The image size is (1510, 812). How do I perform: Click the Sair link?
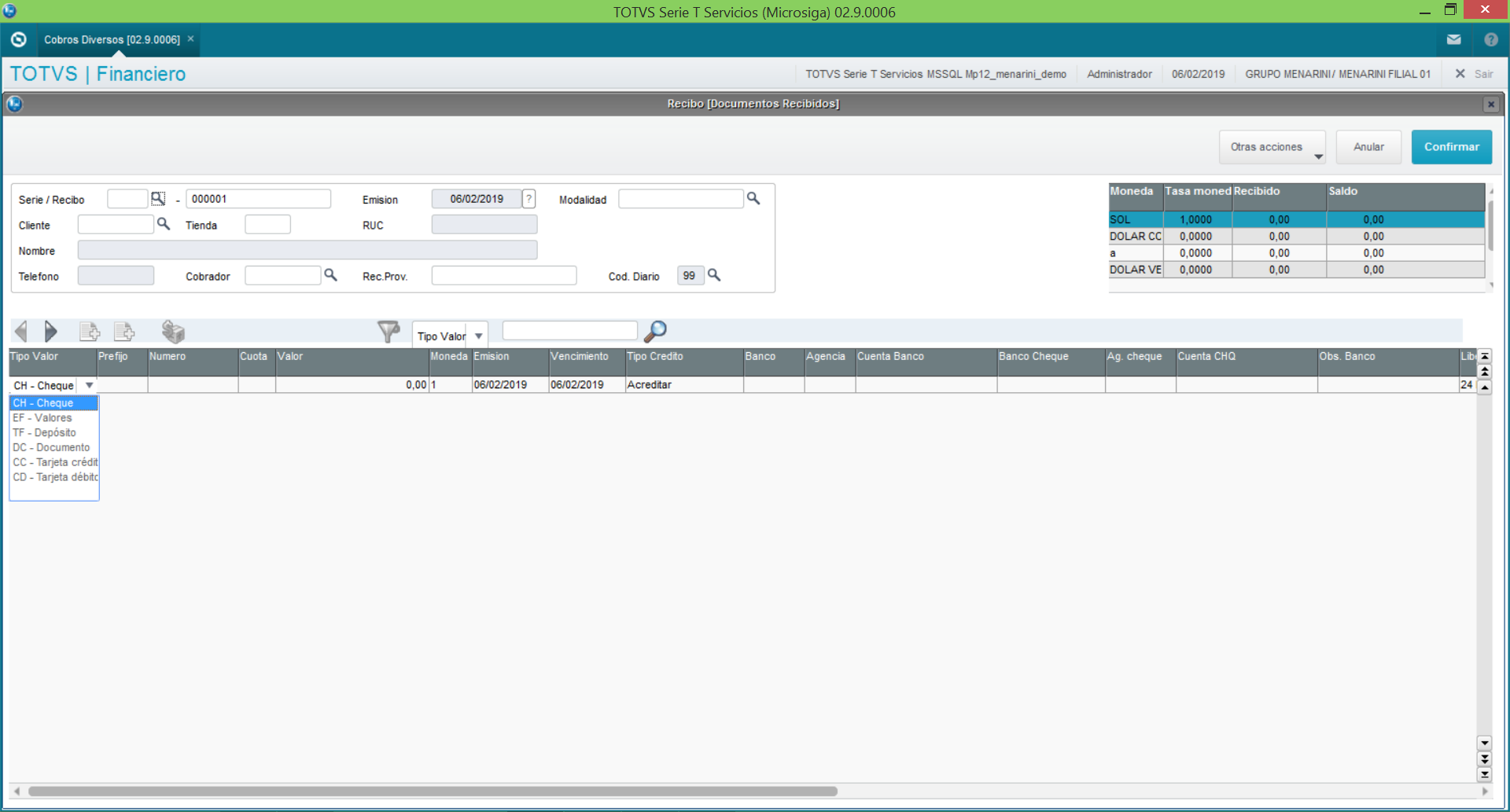click(x=1483, y=74)
